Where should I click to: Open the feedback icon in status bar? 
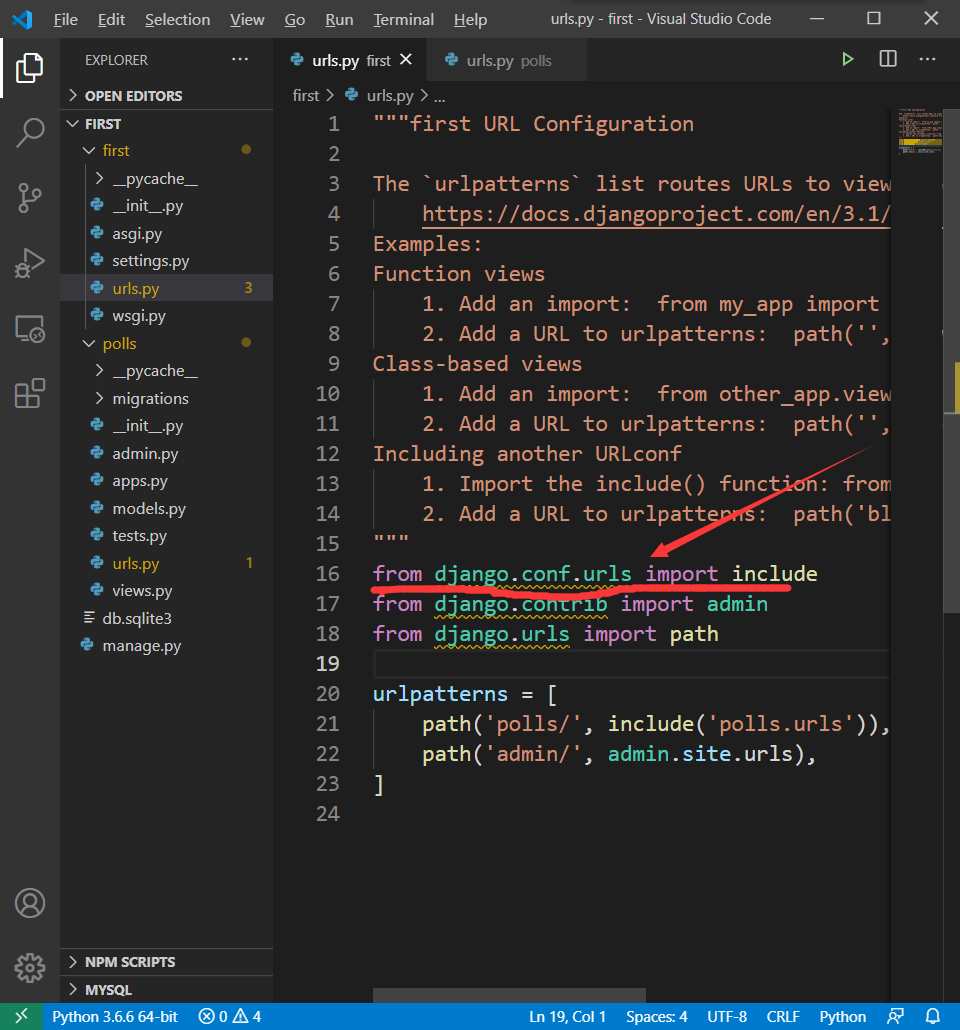[895, 1016]
